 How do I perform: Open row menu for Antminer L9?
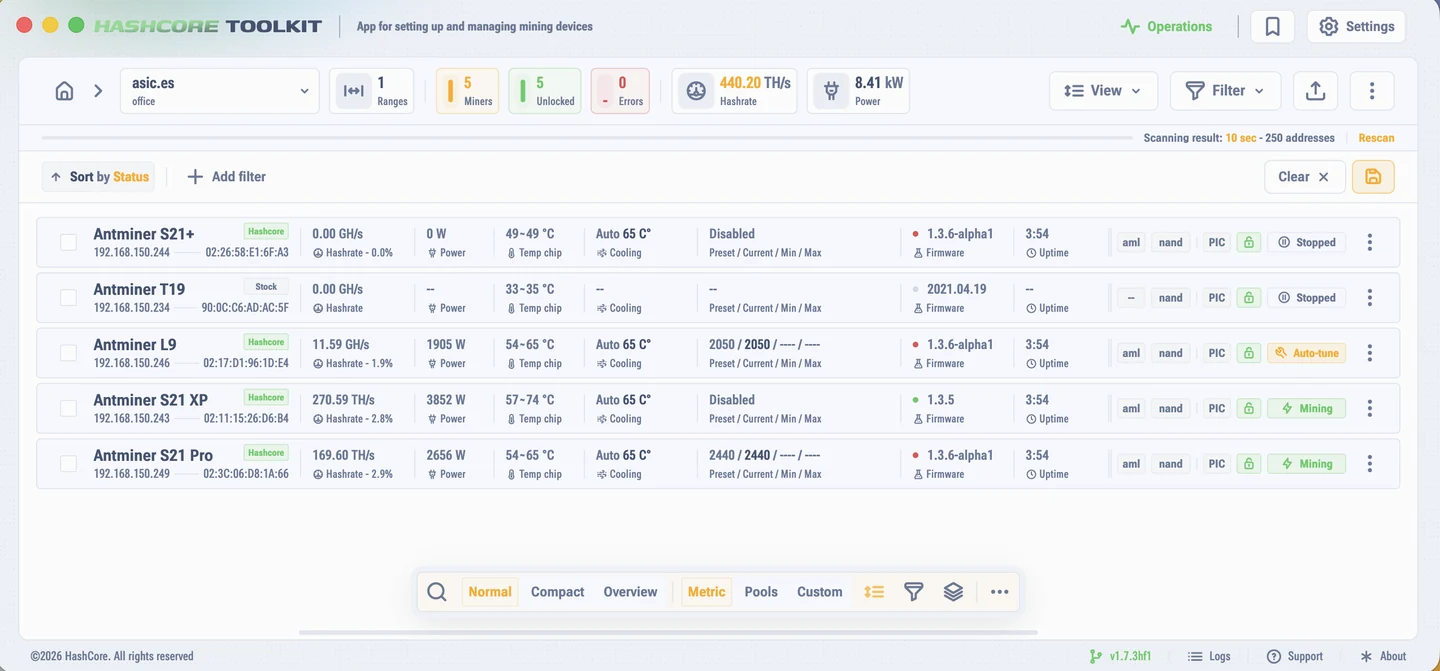[1370, 353]
